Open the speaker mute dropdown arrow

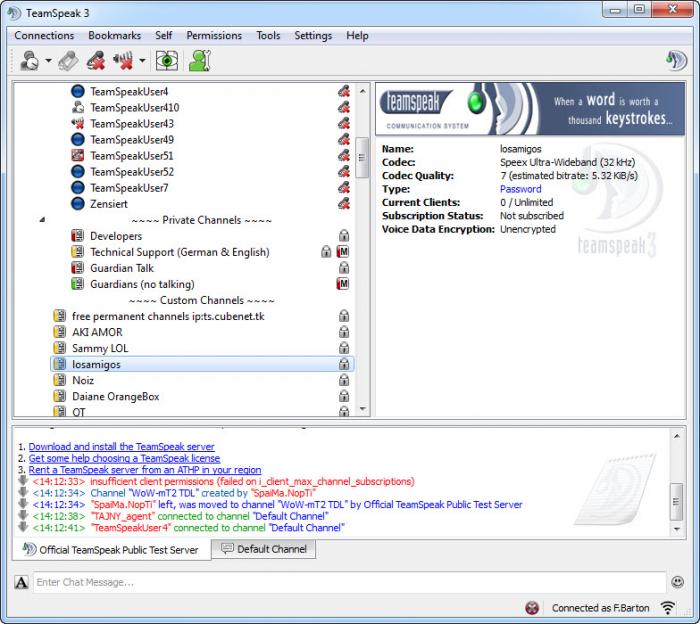click(142, 60)
